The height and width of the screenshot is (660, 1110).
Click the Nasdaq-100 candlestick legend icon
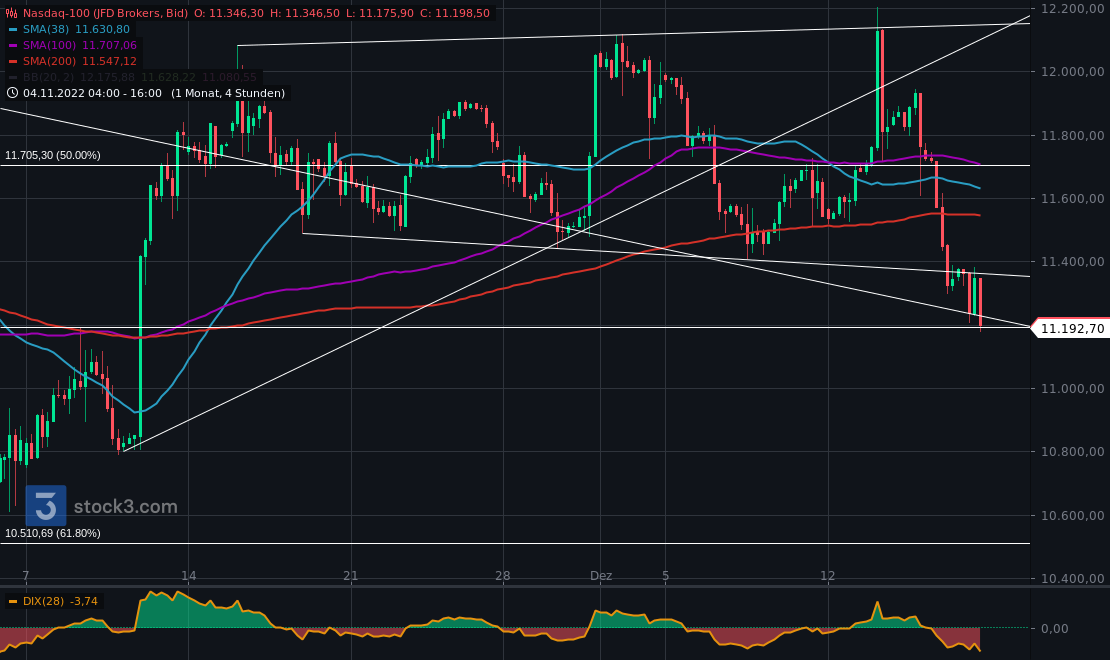pyautogui.click(x=12, y=12)
